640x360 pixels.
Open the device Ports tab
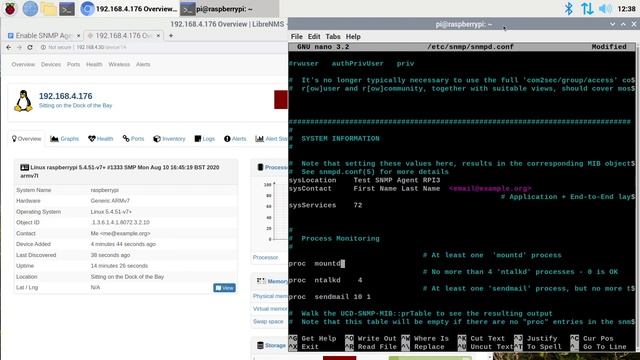(x=133, y=139)
